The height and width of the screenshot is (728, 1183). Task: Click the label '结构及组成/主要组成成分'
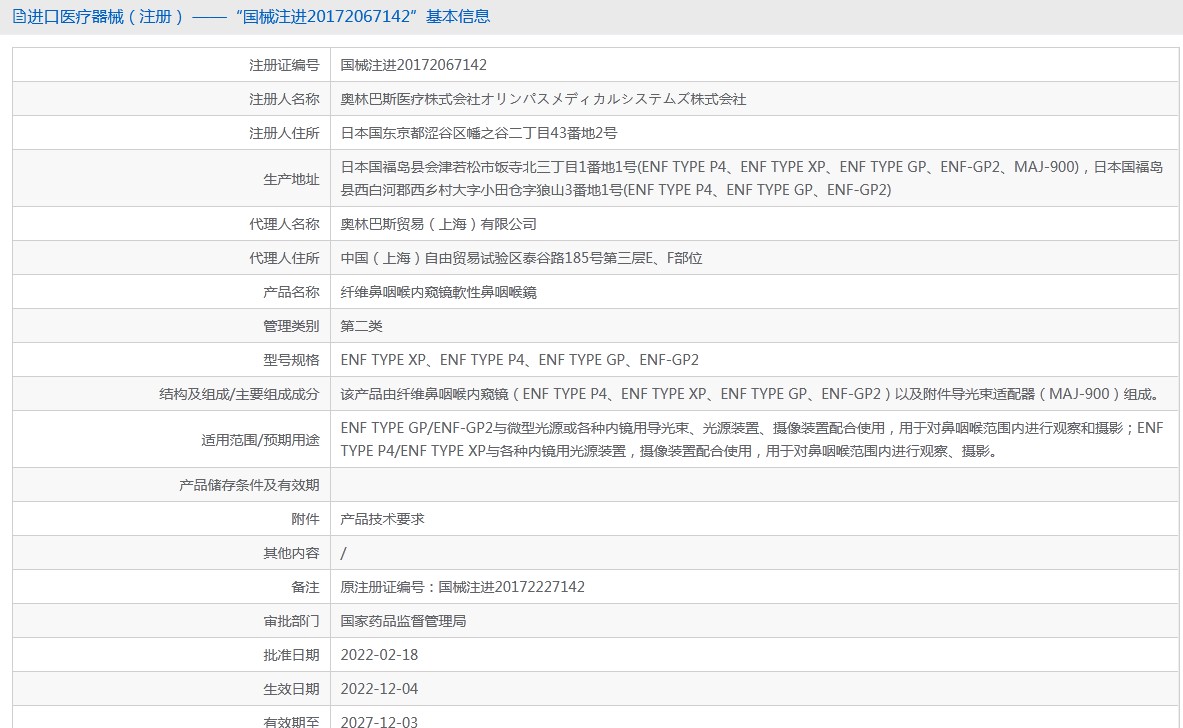[239, 394]
